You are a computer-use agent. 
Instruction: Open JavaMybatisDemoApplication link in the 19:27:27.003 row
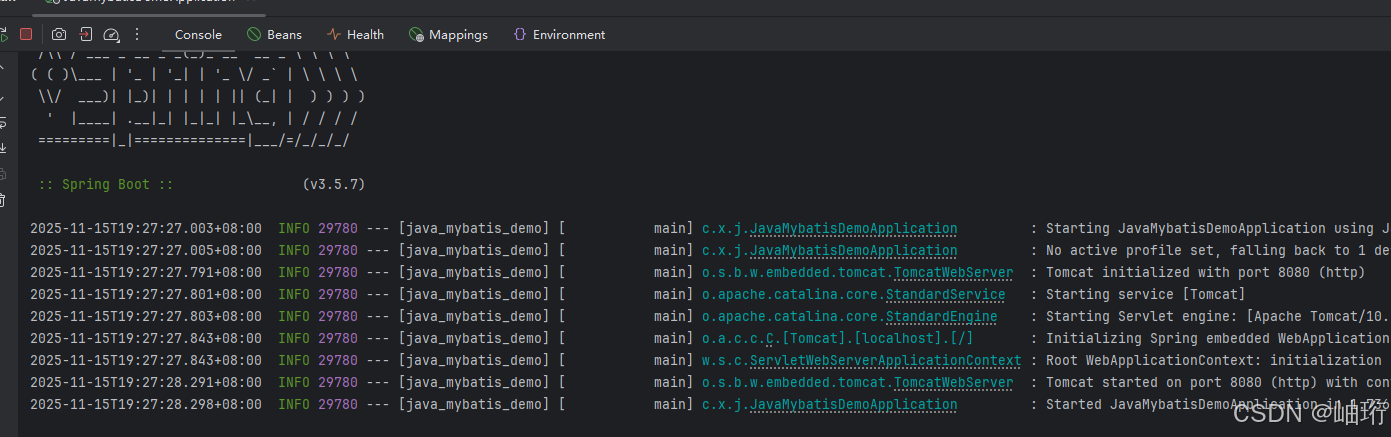pos(853,228)
